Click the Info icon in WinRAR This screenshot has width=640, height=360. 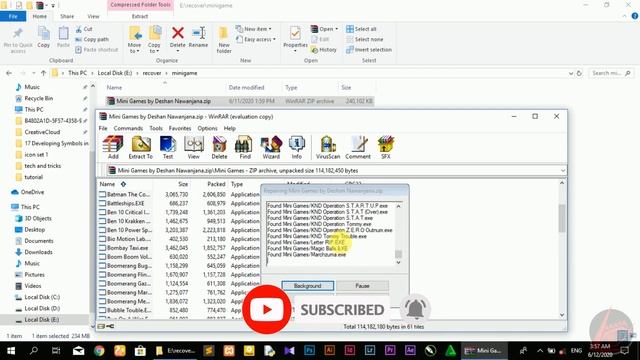(297, 148)
